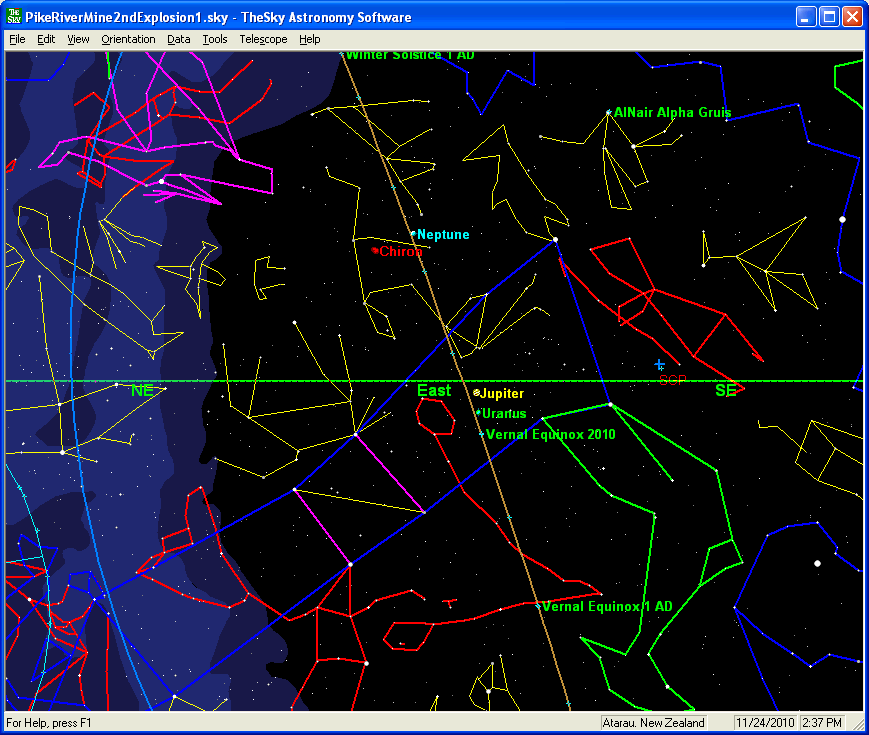
Task: Select the blue SCP crosshair marker
Action: click(659, 365)
